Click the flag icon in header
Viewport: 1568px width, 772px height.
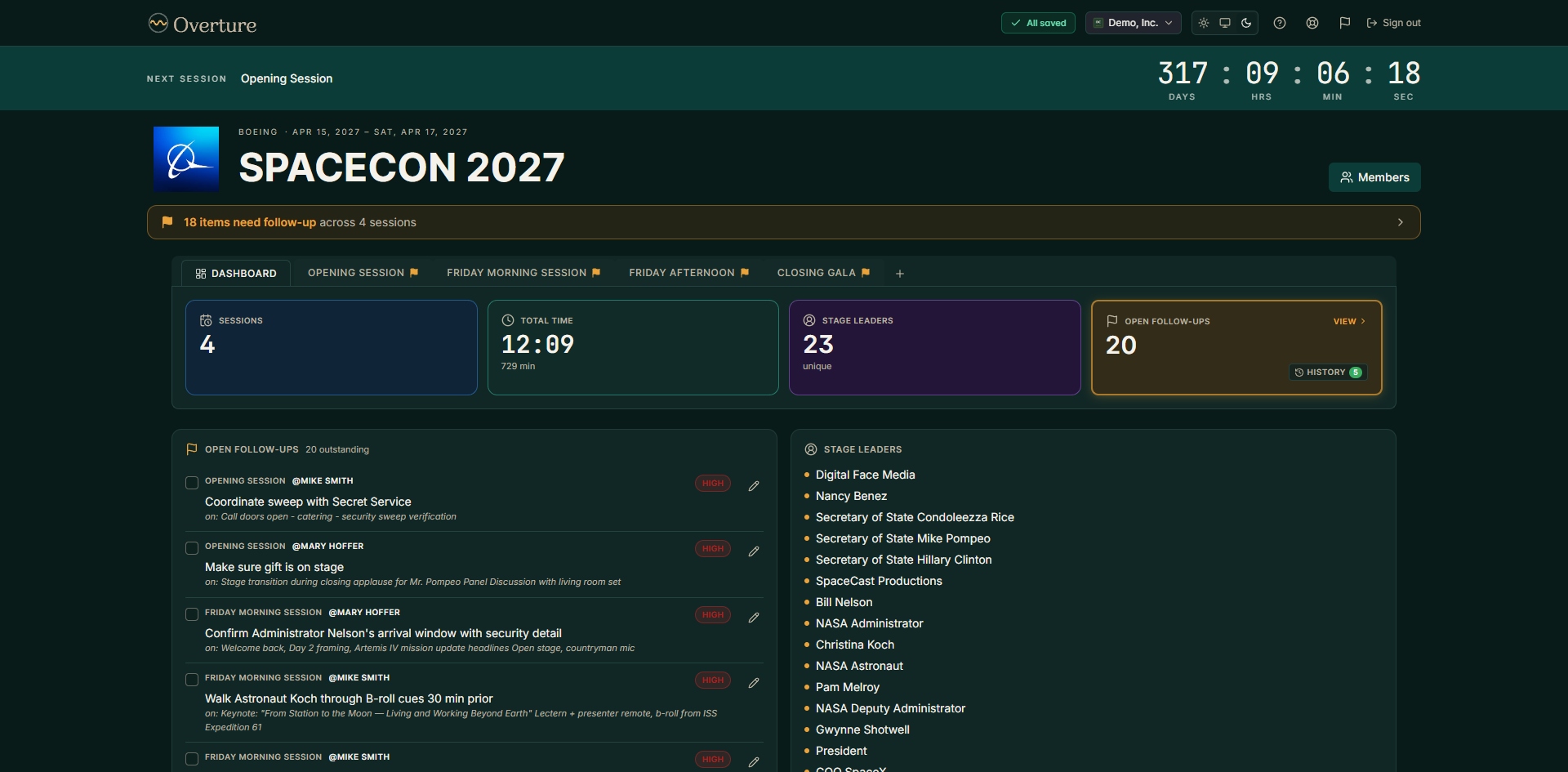1345,23
